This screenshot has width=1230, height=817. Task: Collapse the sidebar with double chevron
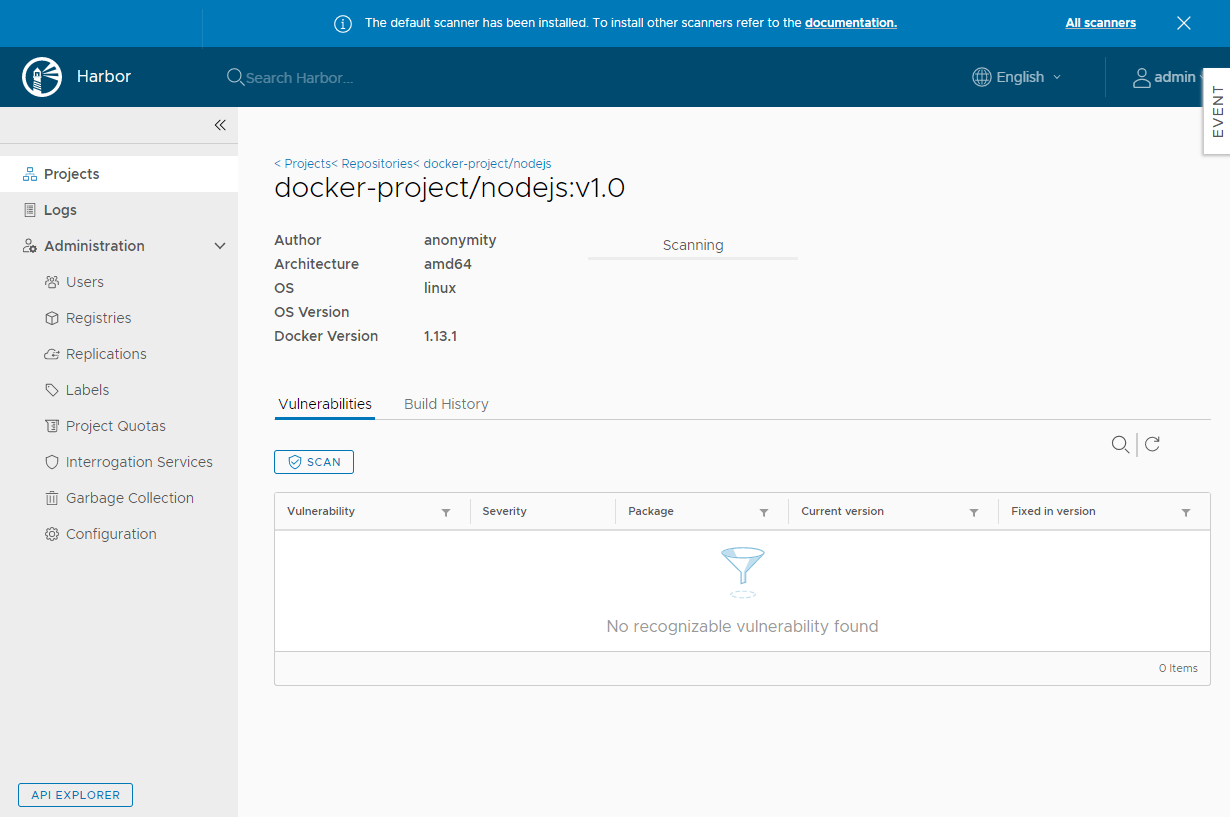pyautogui.click(x=220, y=125)
